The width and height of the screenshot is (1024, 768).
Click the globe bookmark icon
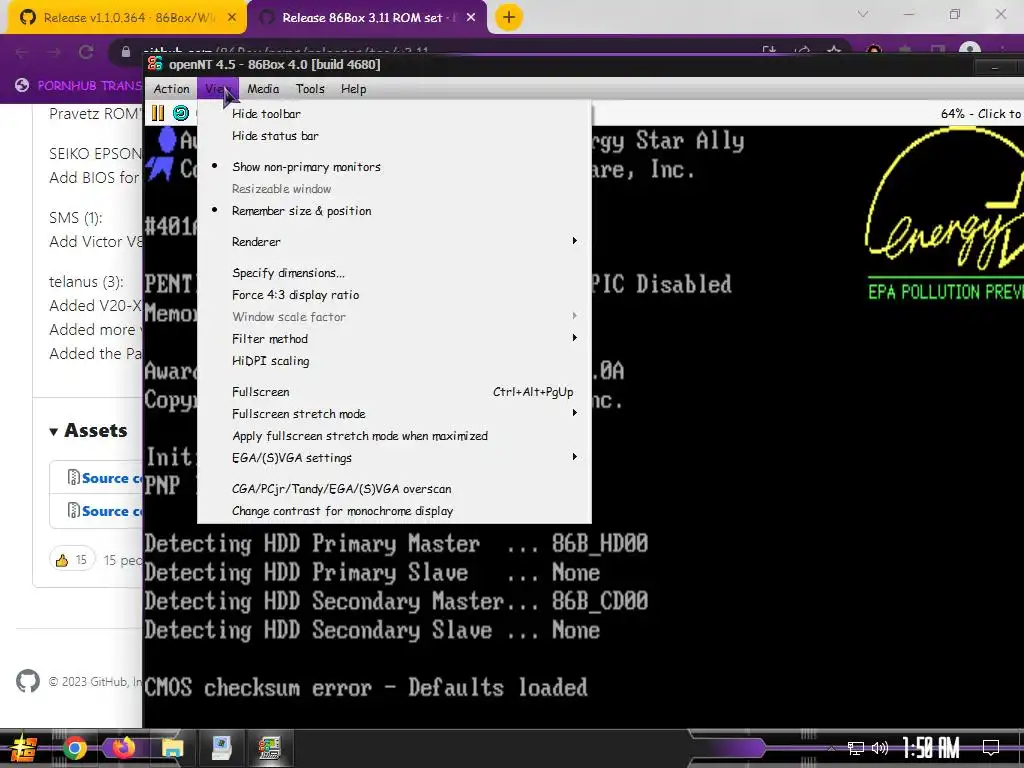click(22, 85)
